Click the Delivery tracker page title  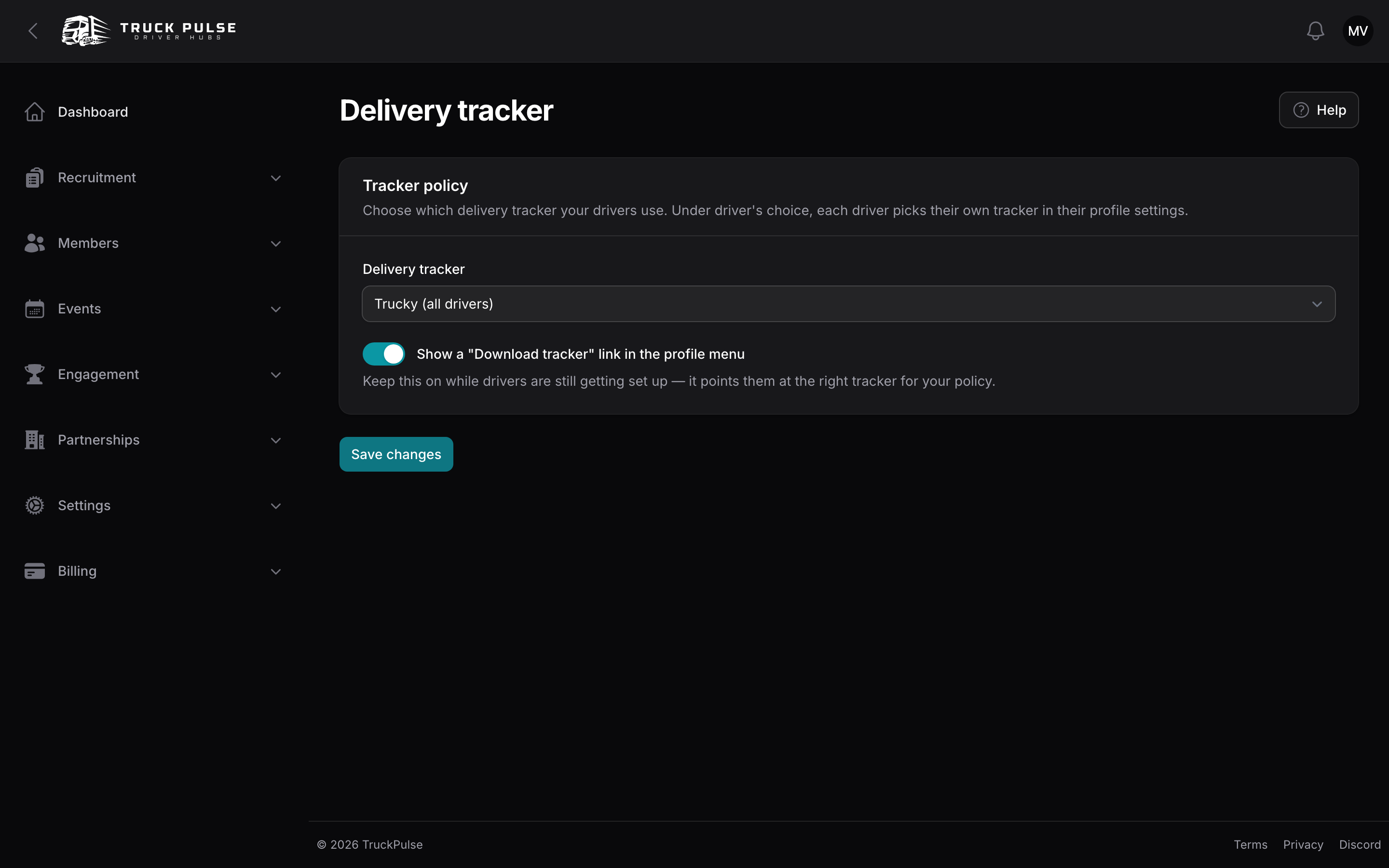446,111
